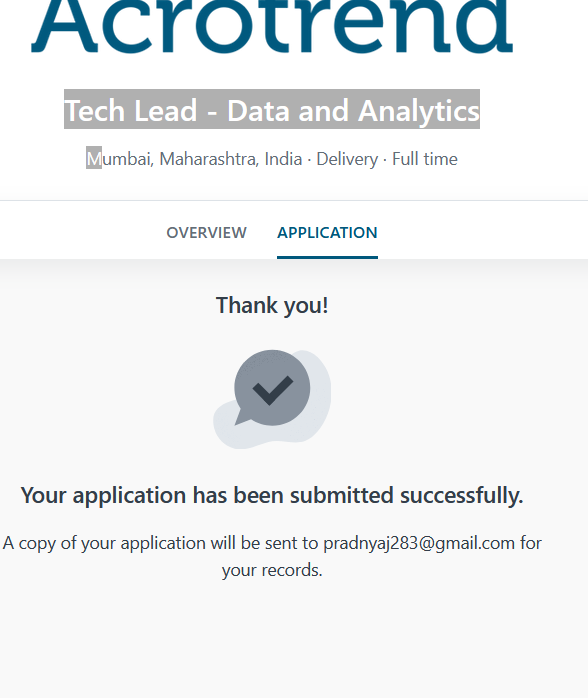Click the Thank you! heading

coord(272,305)
